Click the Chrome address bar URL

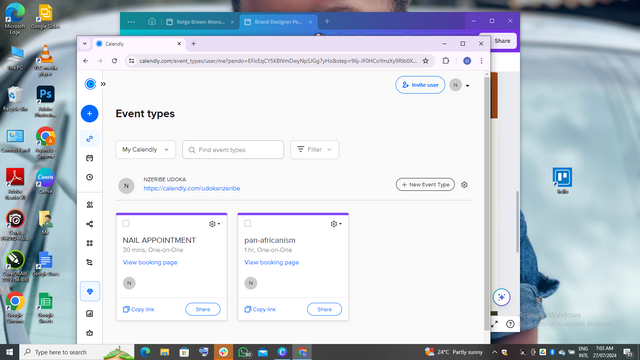pos(278,61)
